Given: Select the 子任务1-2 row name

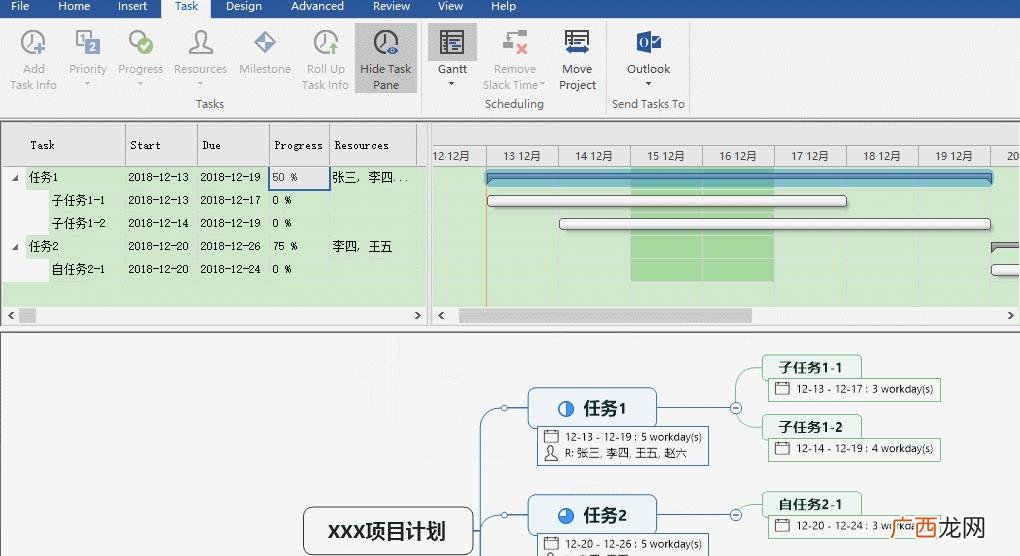Looking at the screenshot, I should [x=78, y=223].
